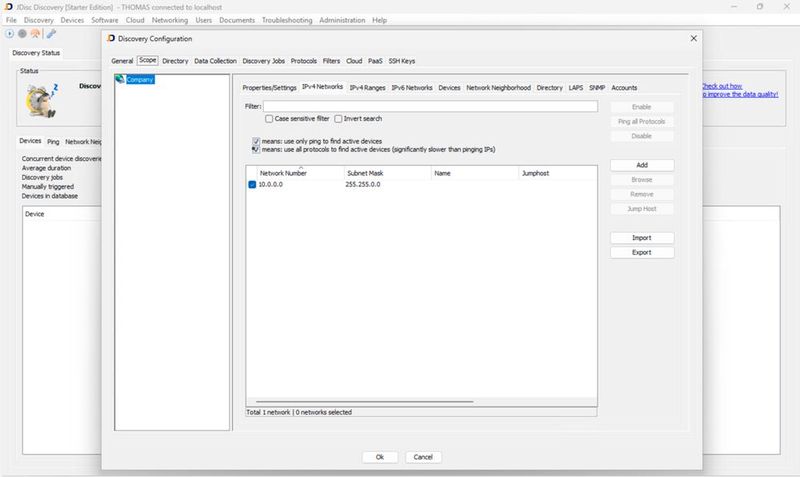Click the Cancel button

click(423, 457)
